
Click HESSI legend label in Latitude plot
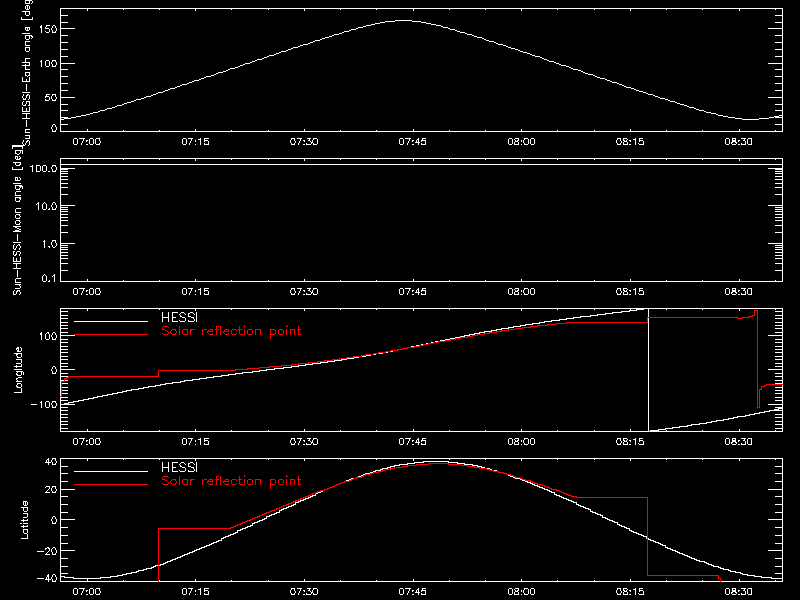coord(179,467)
